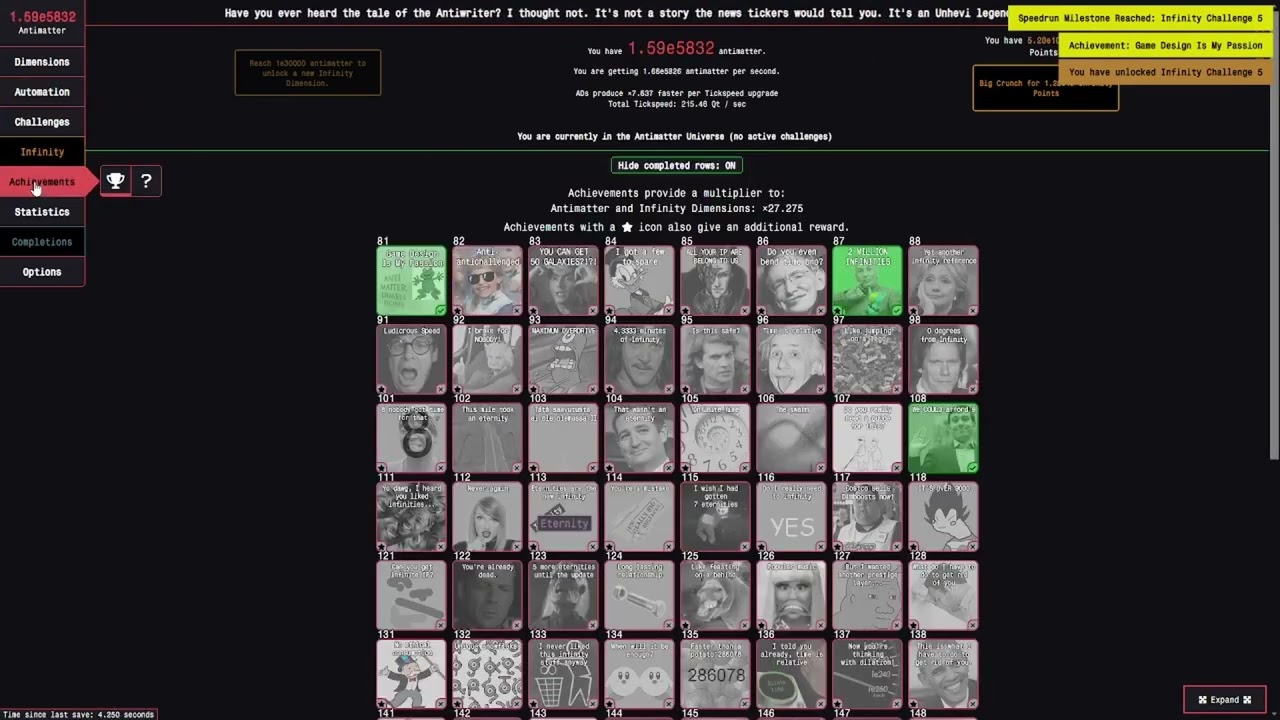Select '4.3333 minutes of Infinity' achievement

(639, 360)
